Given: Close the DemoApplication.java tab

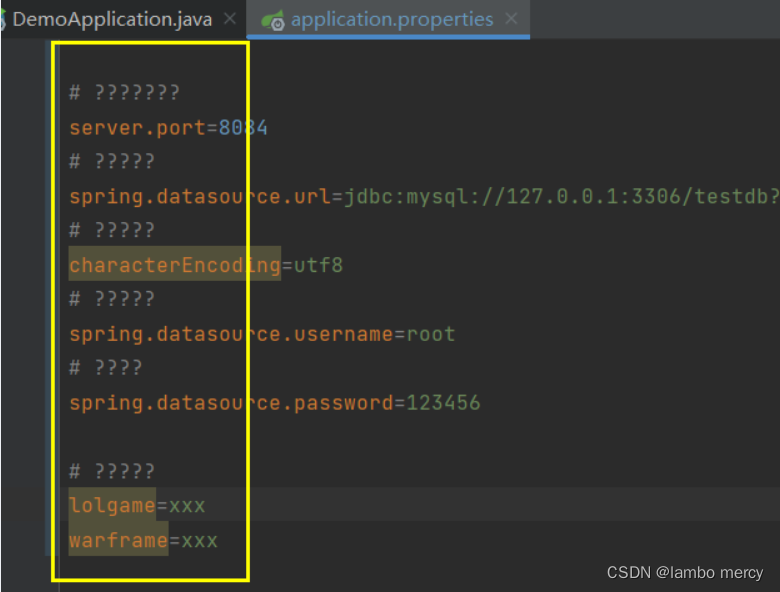Looking at the screenshot, I should click(x=230, y=19).
